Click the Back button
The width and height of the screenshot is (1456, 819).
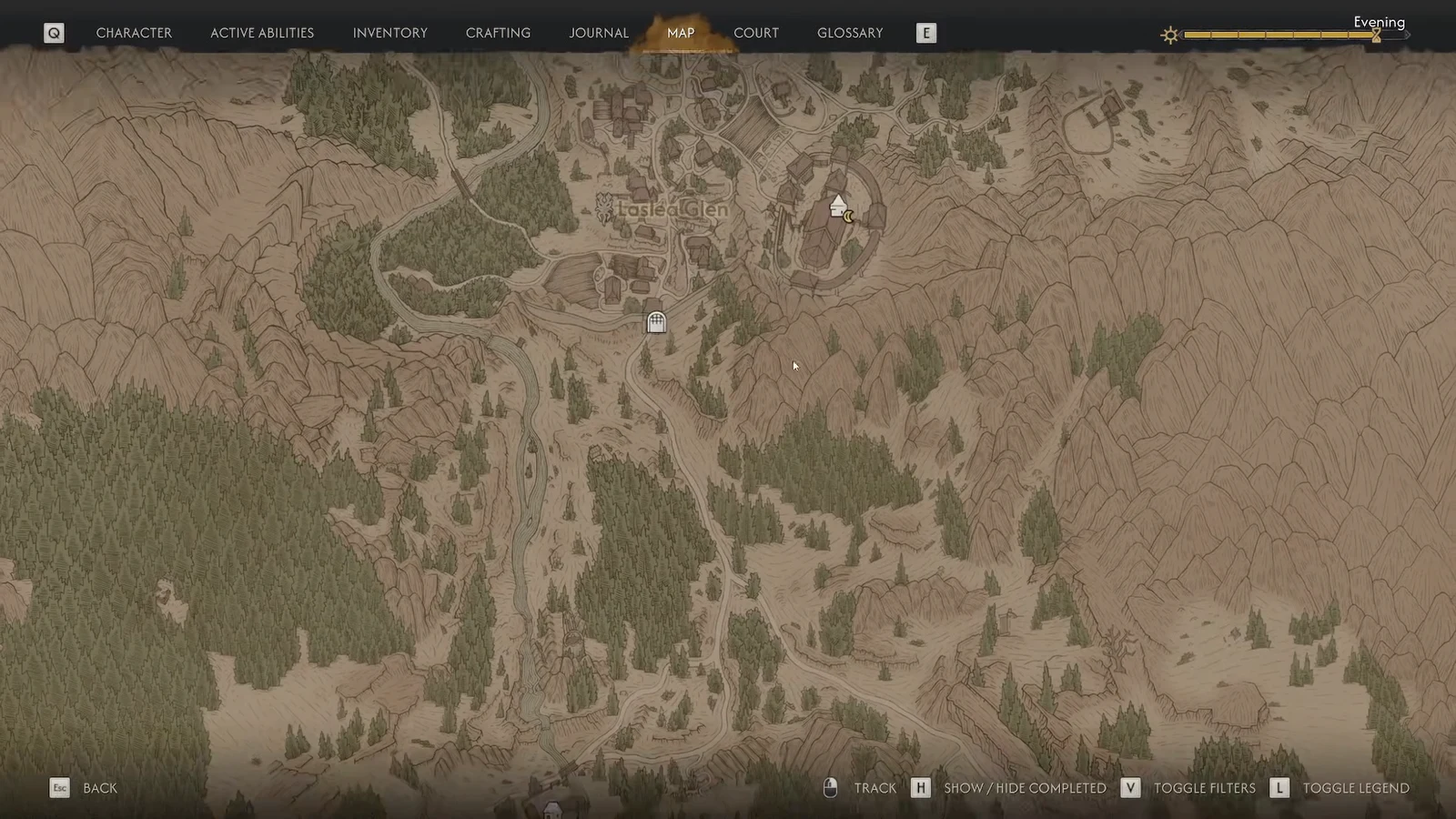pos(100,788)
